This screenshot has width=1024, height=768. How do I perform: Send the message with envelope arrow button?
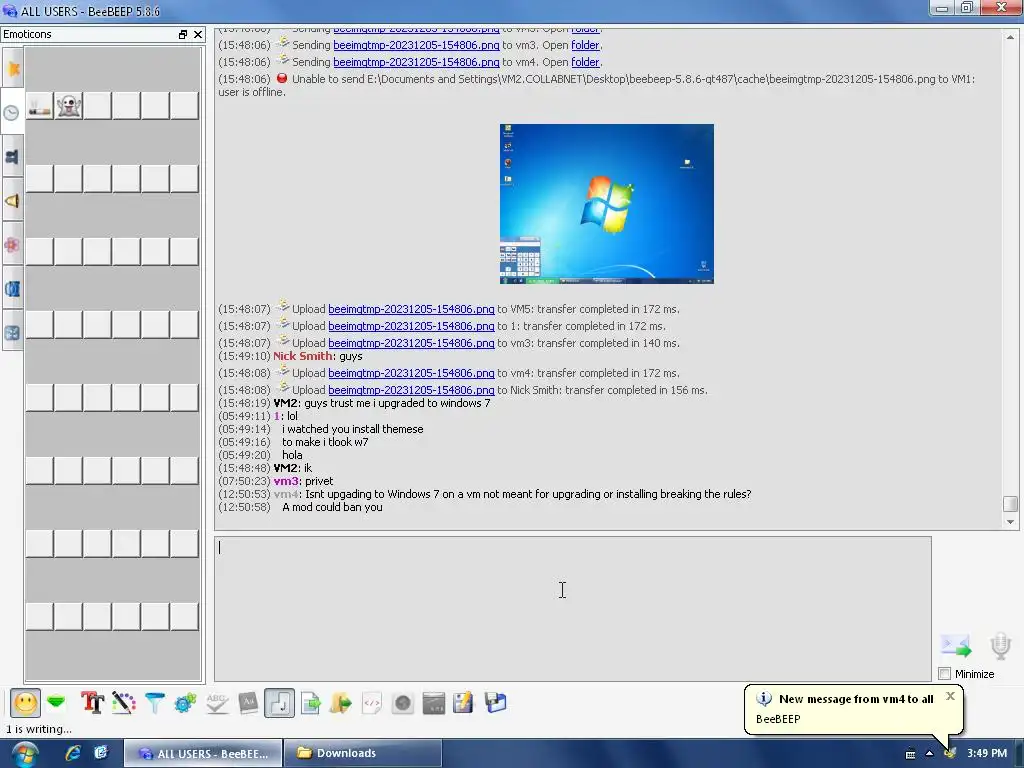(956, 646)
